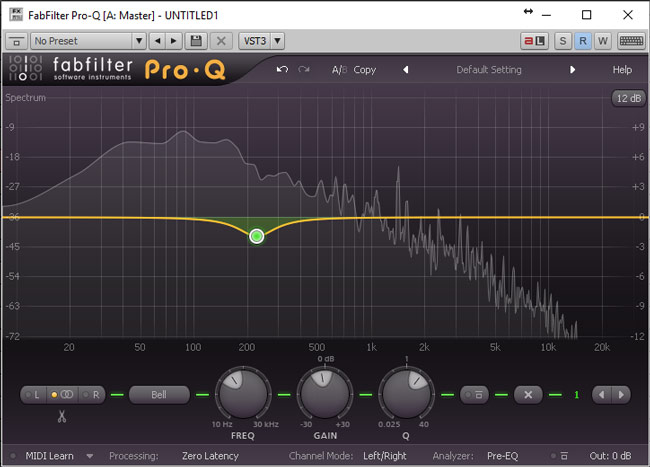Open the on-screen keyboard icon
The image size is (650, 467).
tap(630, 40)
